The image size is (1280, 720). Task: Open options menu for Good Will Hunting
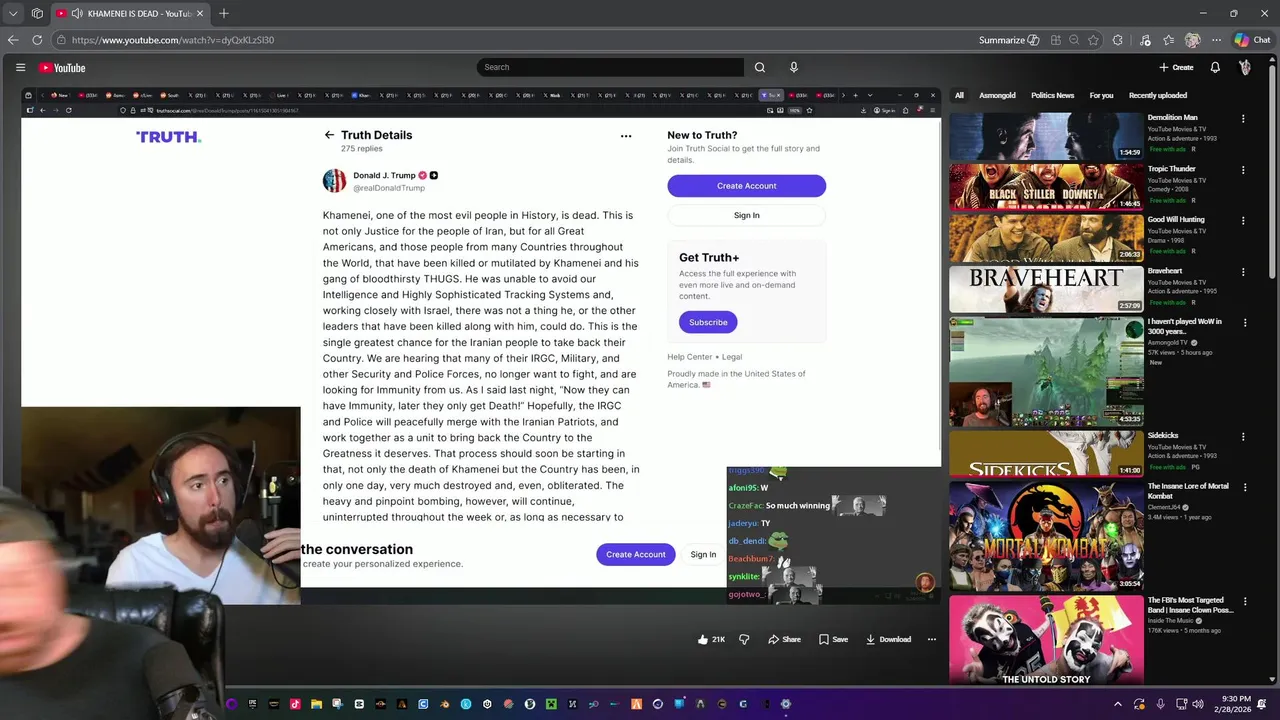pos(1243,221)
